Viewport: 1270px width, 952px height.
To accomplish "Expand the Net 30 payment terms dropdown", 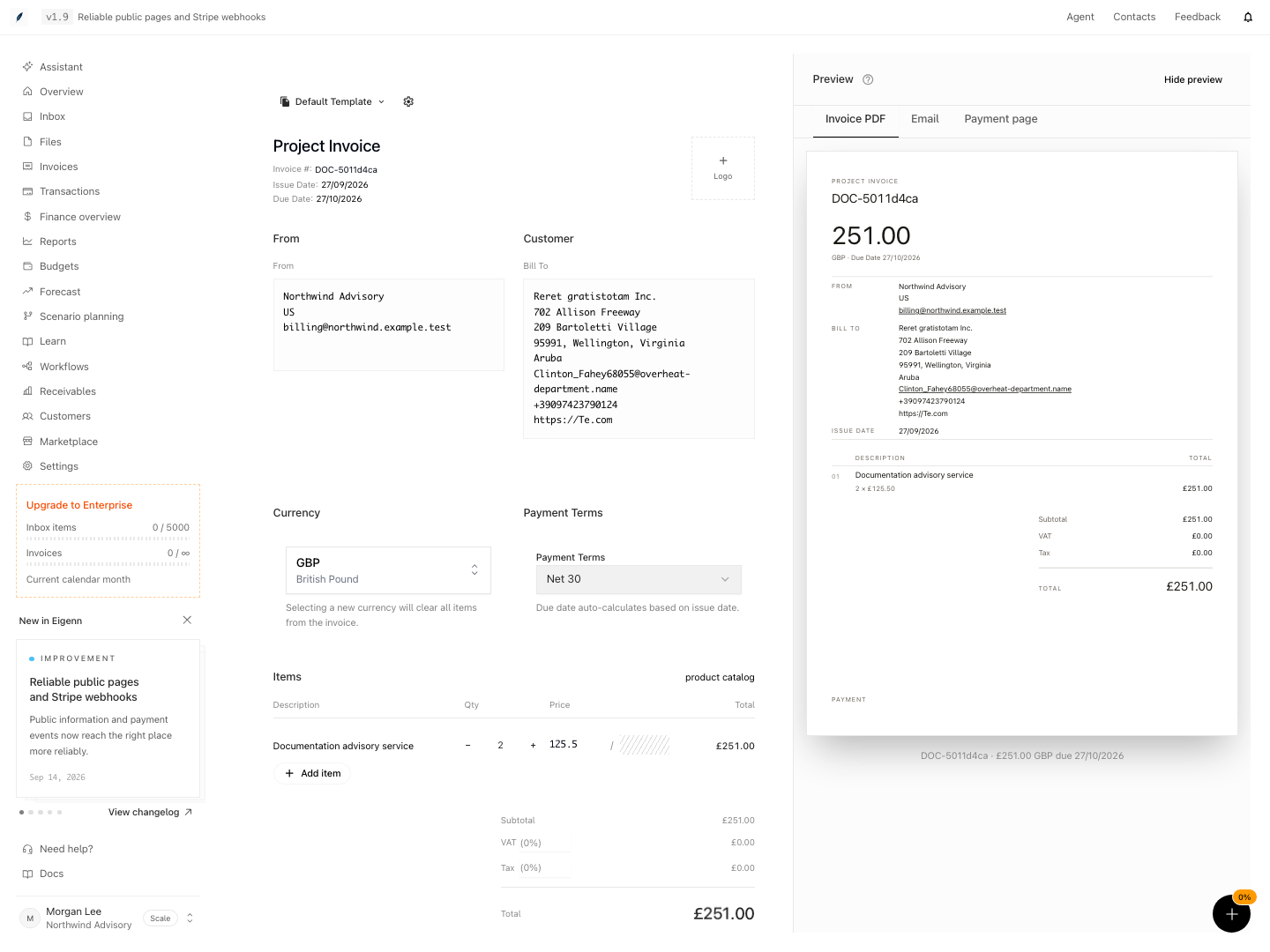I will tap(639, 579).
